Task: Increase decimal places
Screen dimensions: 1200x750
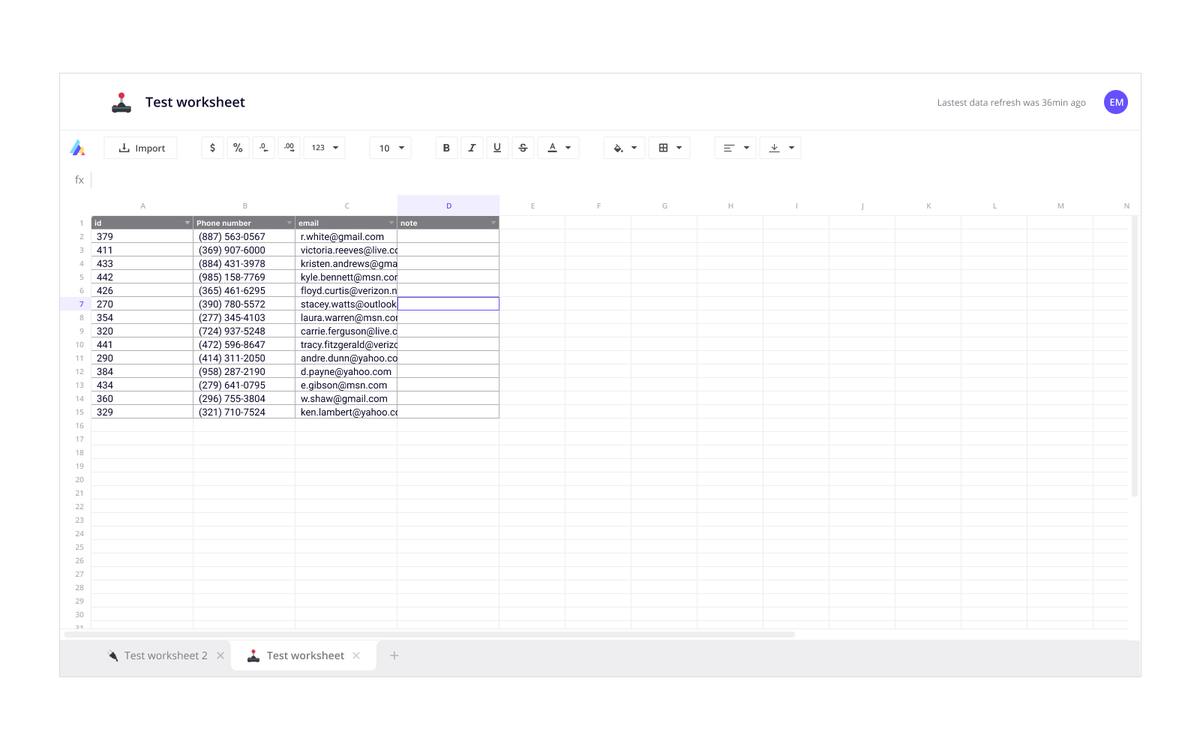Action: [288, 147]
